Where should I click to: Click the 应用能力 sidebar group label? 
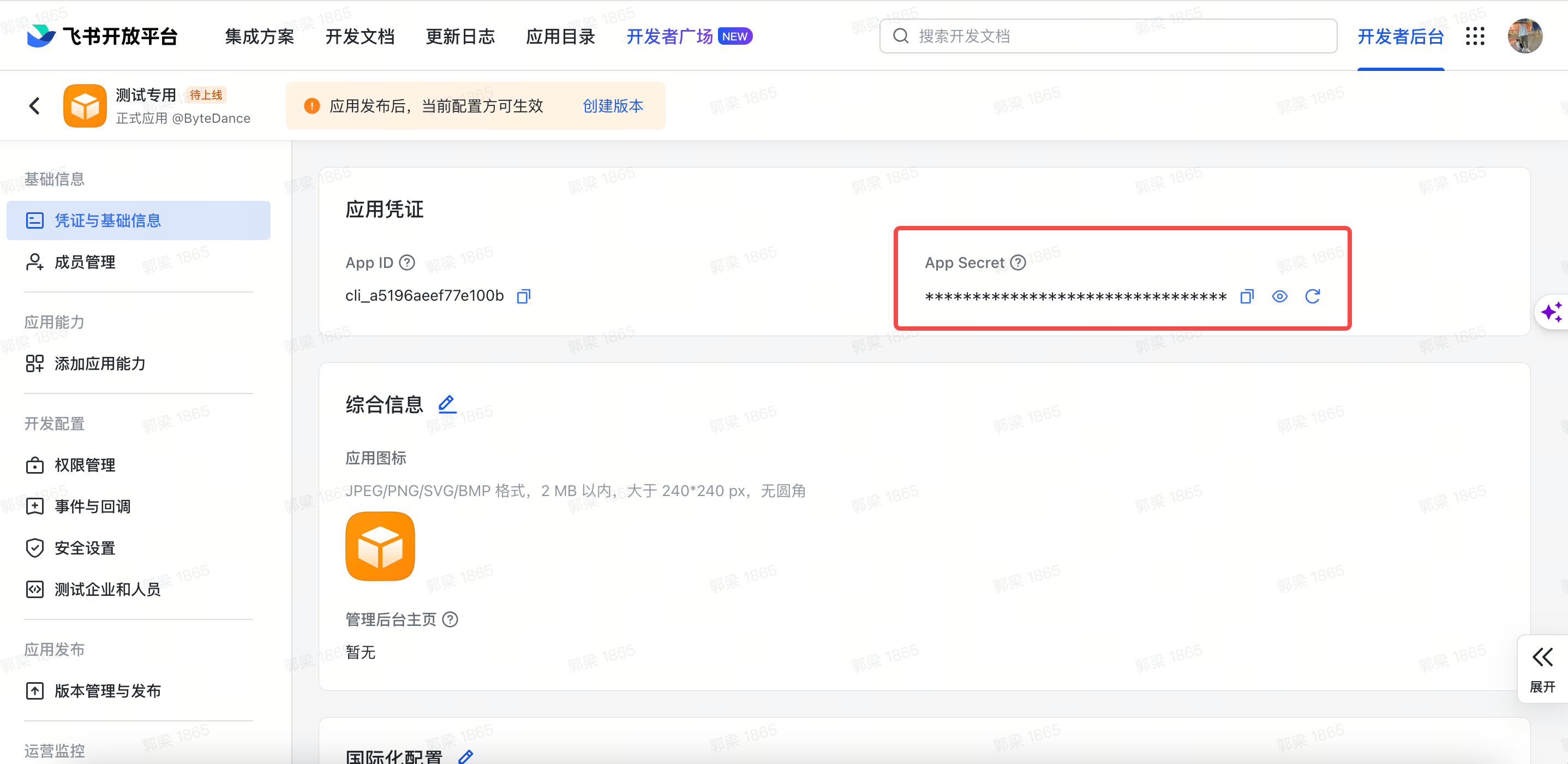(x=54, y=322)
